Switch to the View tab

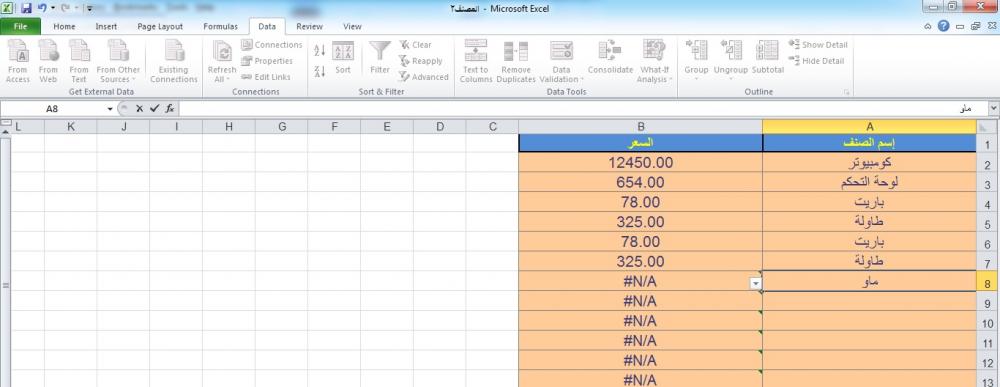(352, 27)
